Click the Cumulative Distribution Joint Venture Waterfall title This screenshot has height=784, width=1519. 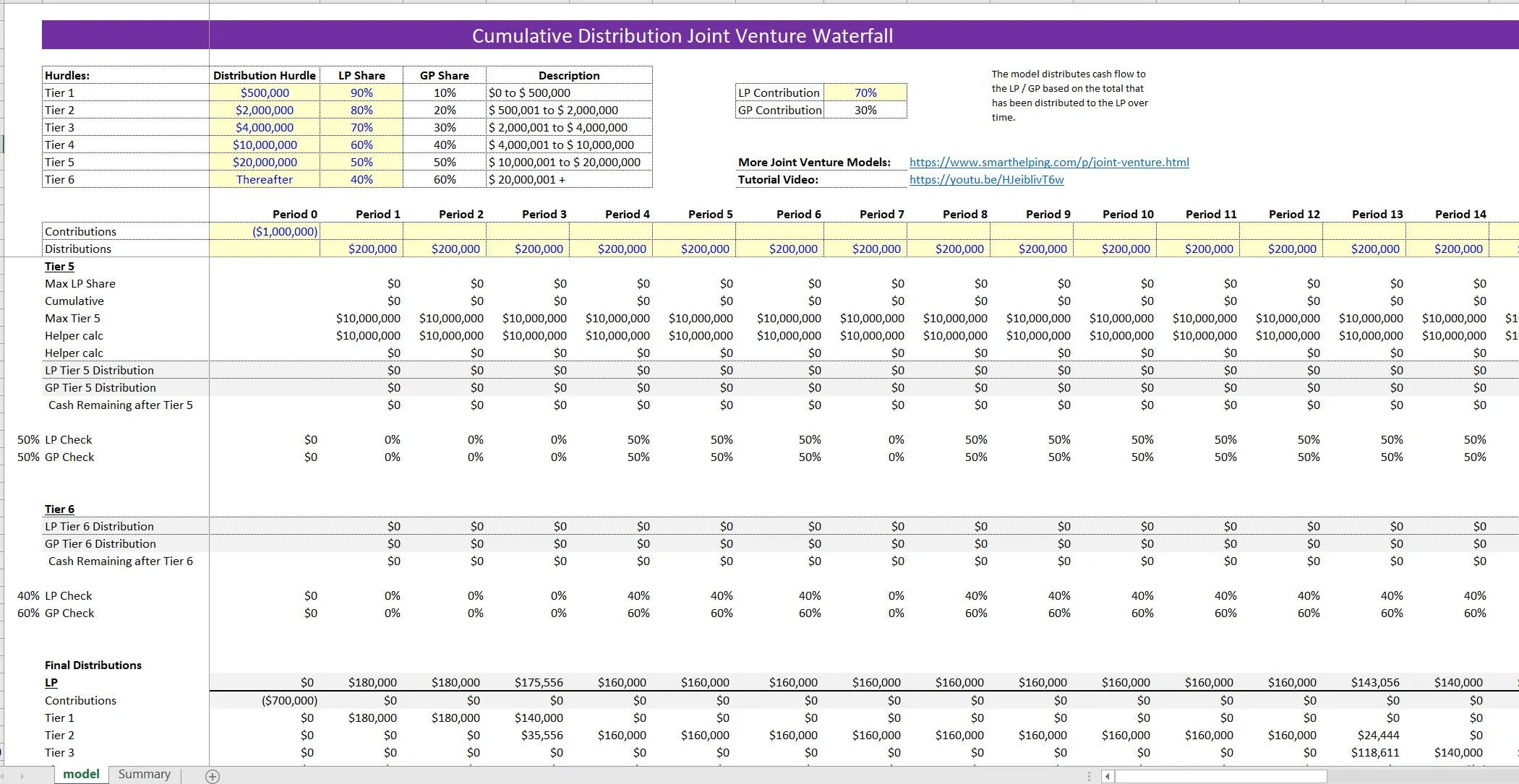click(682, 35)
